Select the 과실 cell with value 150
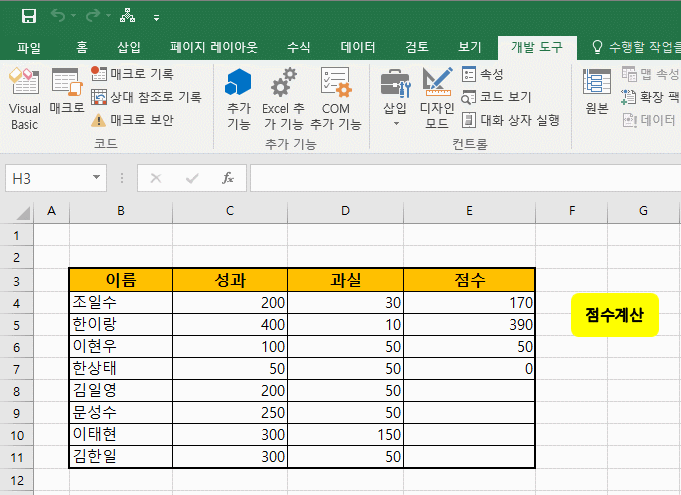The image size is (681, 495). pyautogui.click(x=345, y=435)
